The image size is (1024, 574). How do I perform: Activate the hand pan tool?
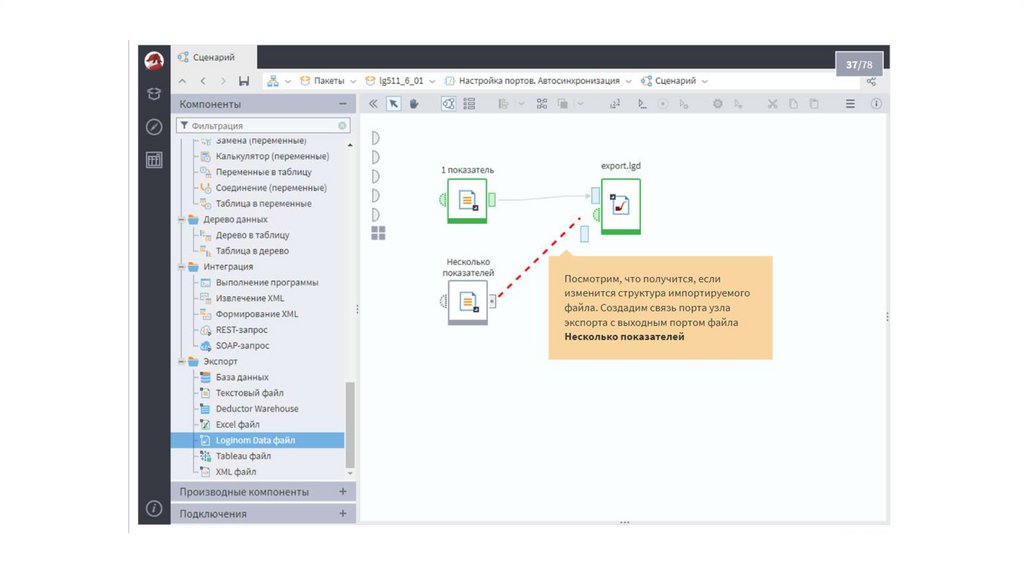tap(414, 103)
